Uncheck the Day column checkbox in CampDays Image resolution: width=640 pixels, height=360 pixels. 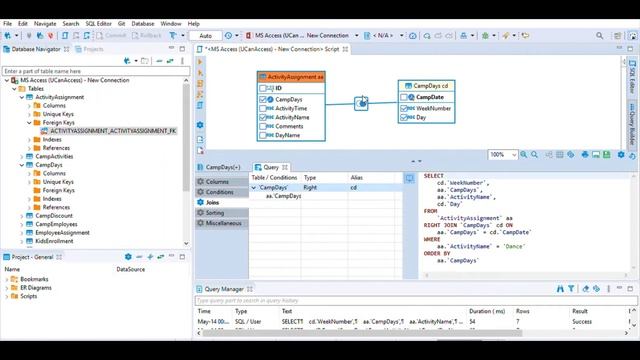coord(404,118)
